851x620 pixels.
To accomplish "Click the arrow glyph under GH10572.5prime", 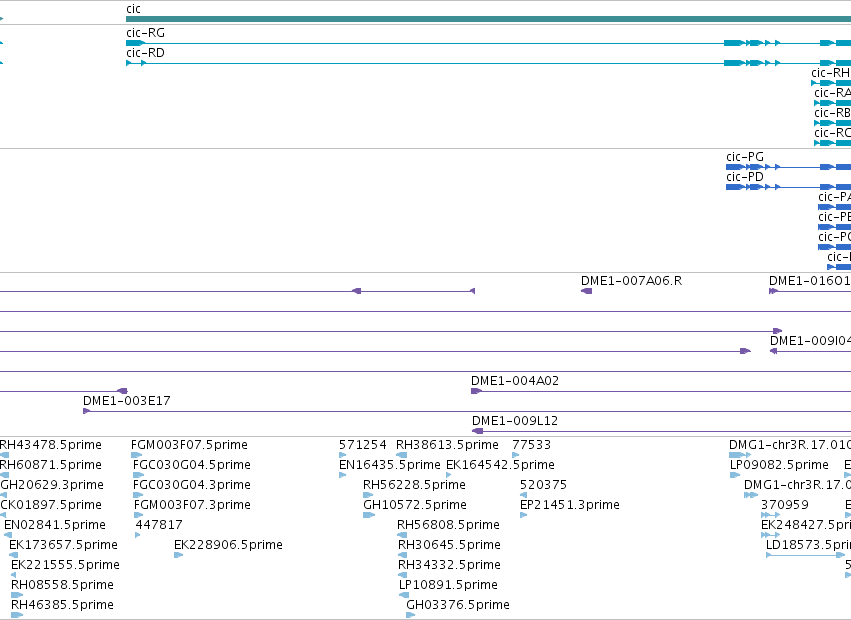I will pyautogui.click(x=369, y=515).
